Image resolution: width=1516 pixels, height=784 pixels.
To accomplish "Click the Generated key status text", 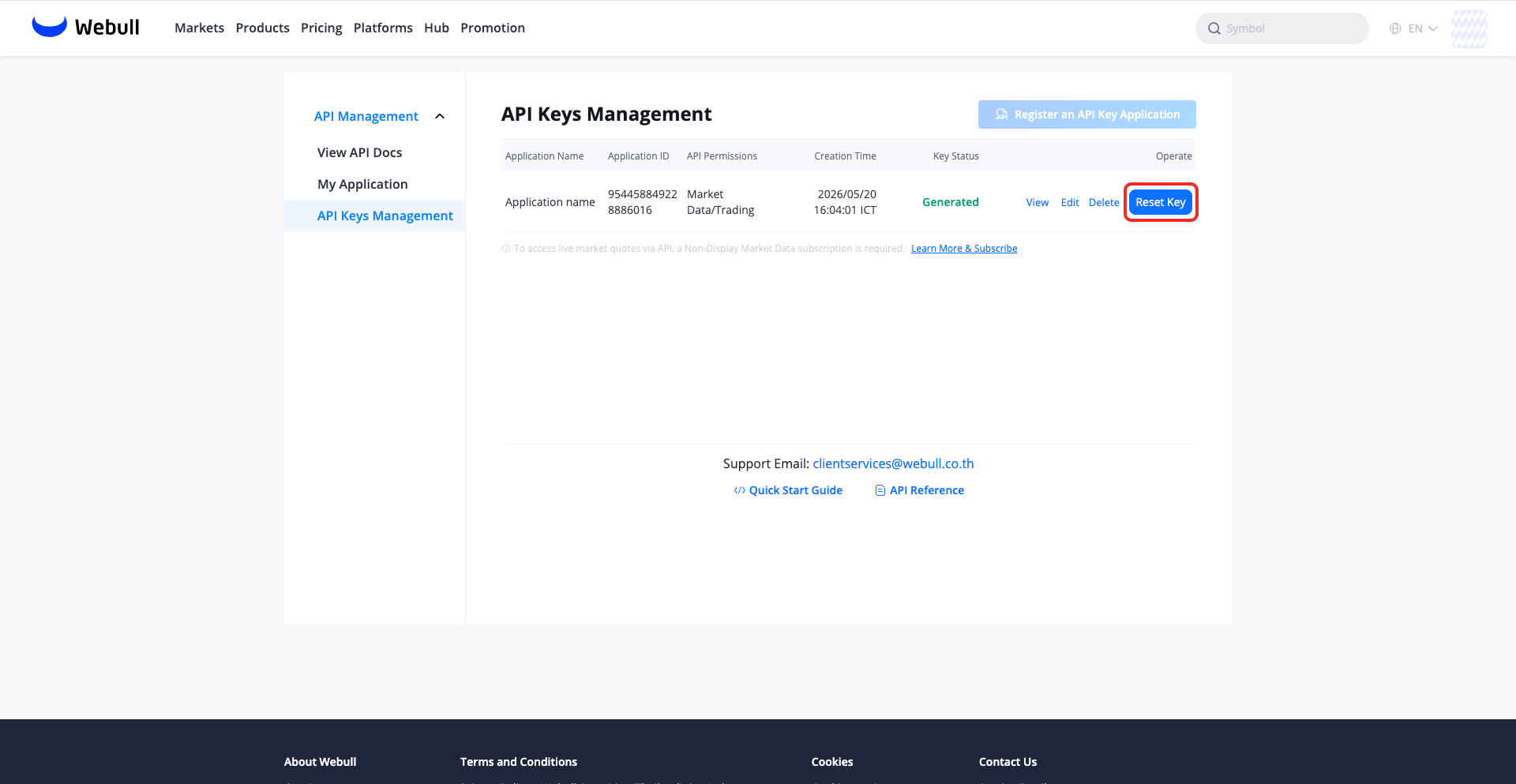I will 951,202.
